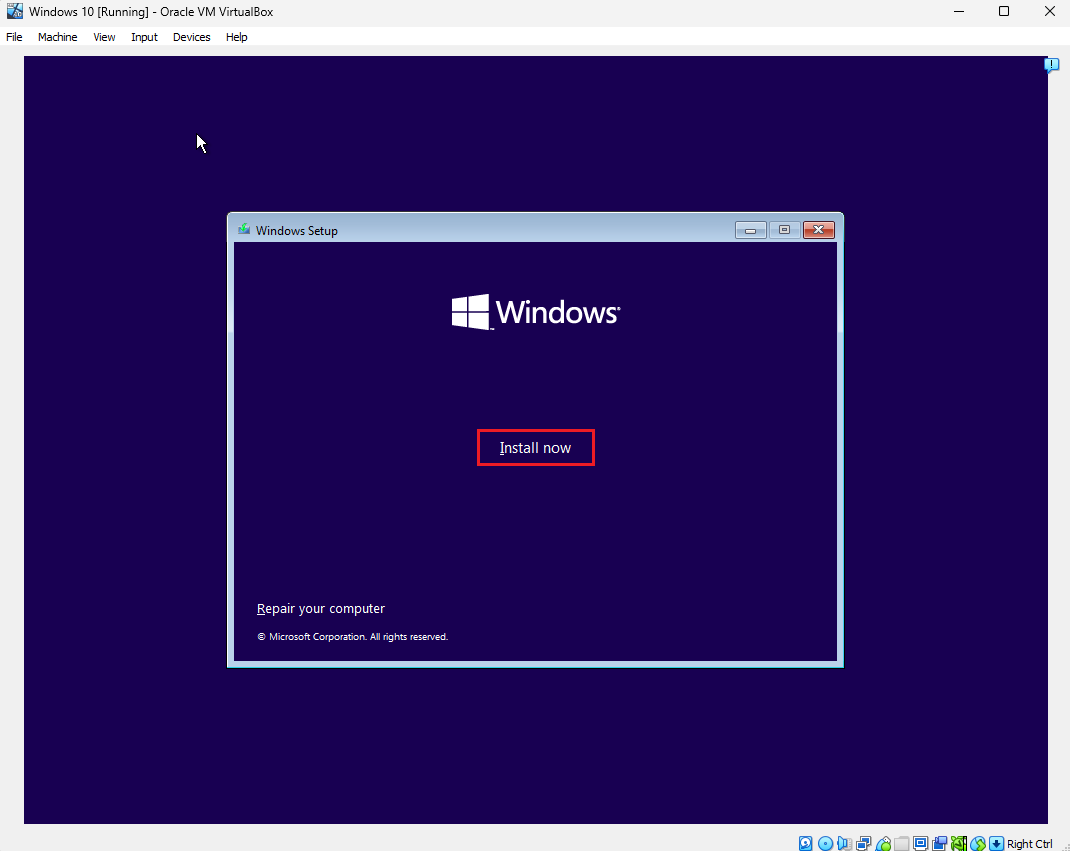Click the Install now button

coord(536,448)
